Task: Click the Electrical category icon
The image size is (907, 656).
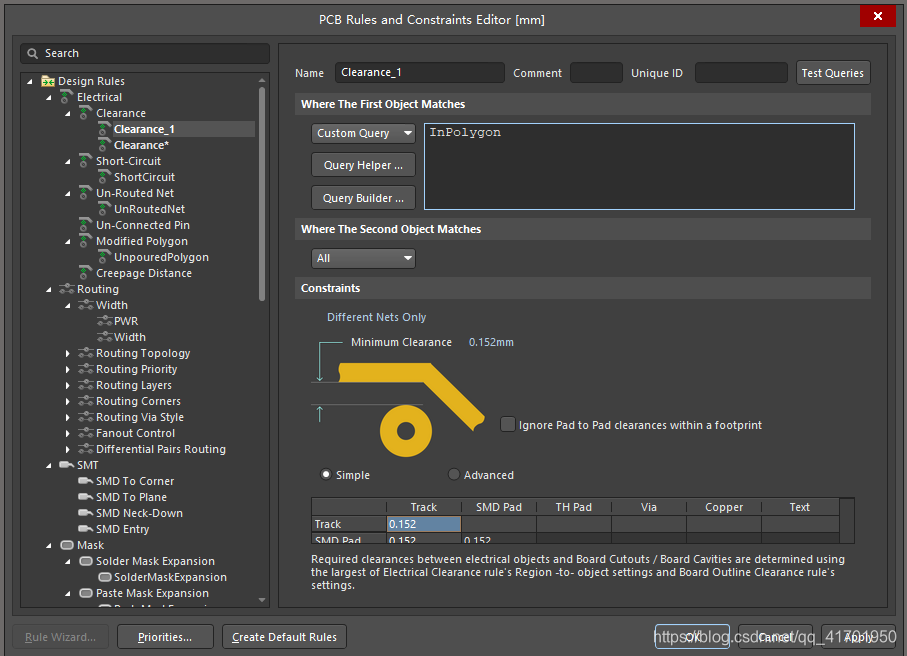Action: click(x=67, y=97)
